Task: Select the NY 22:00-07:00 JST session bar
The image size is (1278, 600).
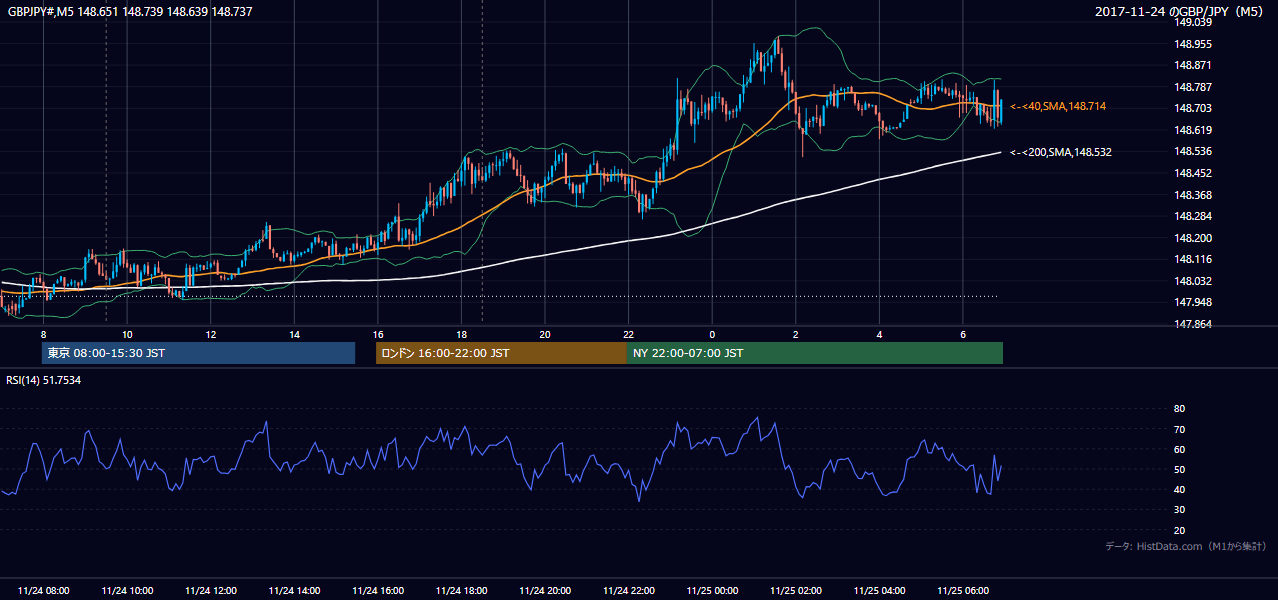Action: (x=815, y=353)
